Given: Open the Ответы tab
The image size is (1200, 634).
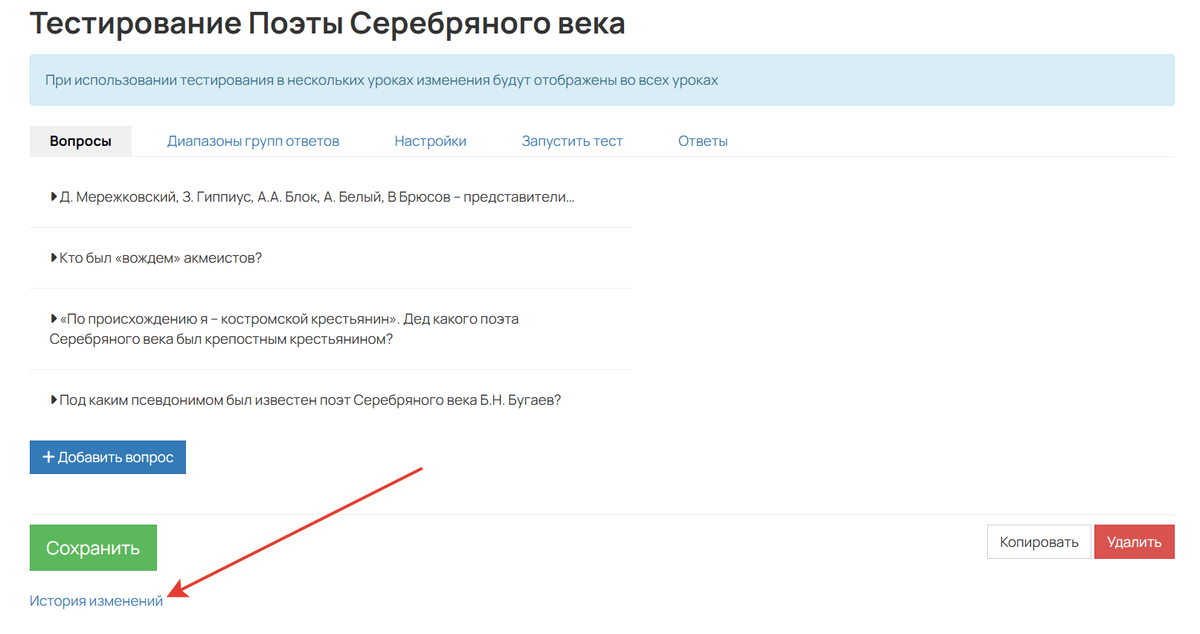Looking at the screenshot, I should (703, 141).
